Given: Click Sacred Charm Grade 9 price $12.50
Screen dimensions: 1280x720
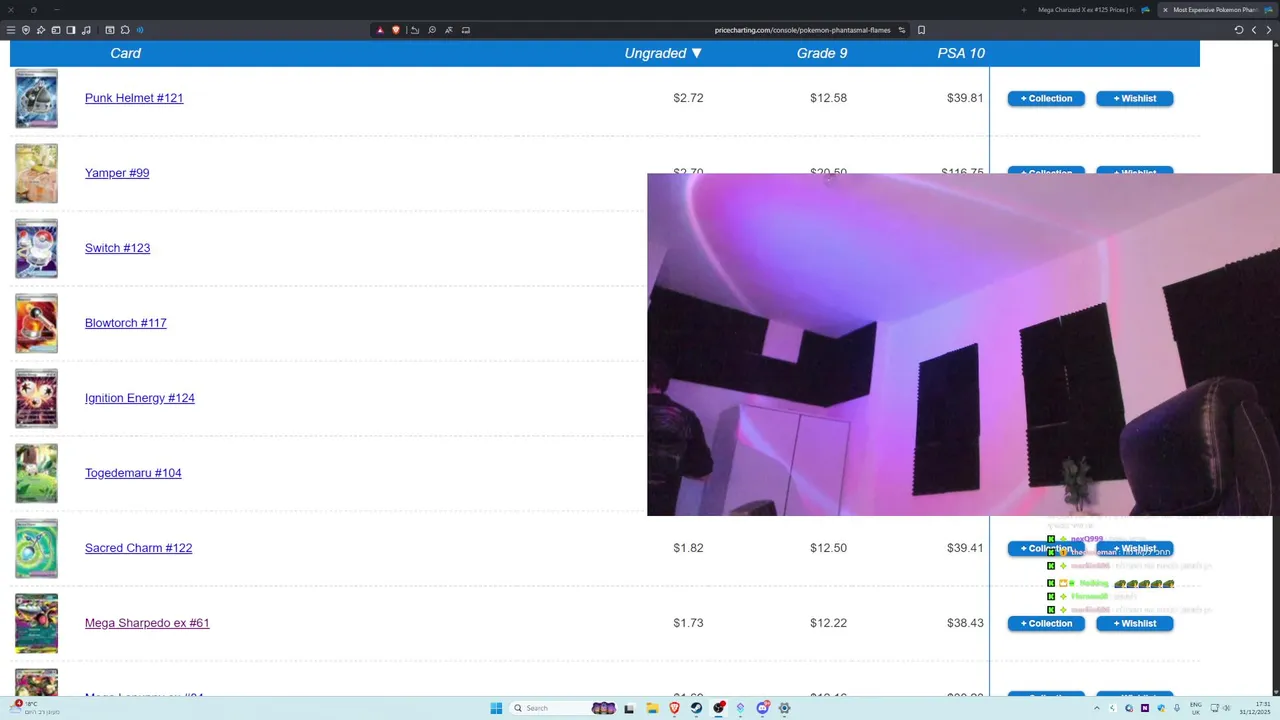Looking at the screenshot, I should click(x=828, y=548).
